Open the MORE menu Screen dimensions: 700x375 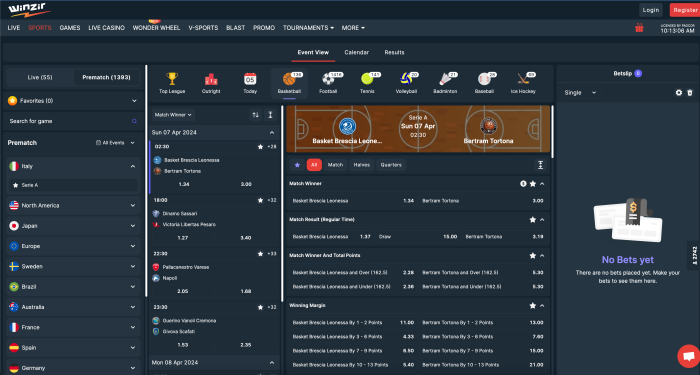coord(353,28)
